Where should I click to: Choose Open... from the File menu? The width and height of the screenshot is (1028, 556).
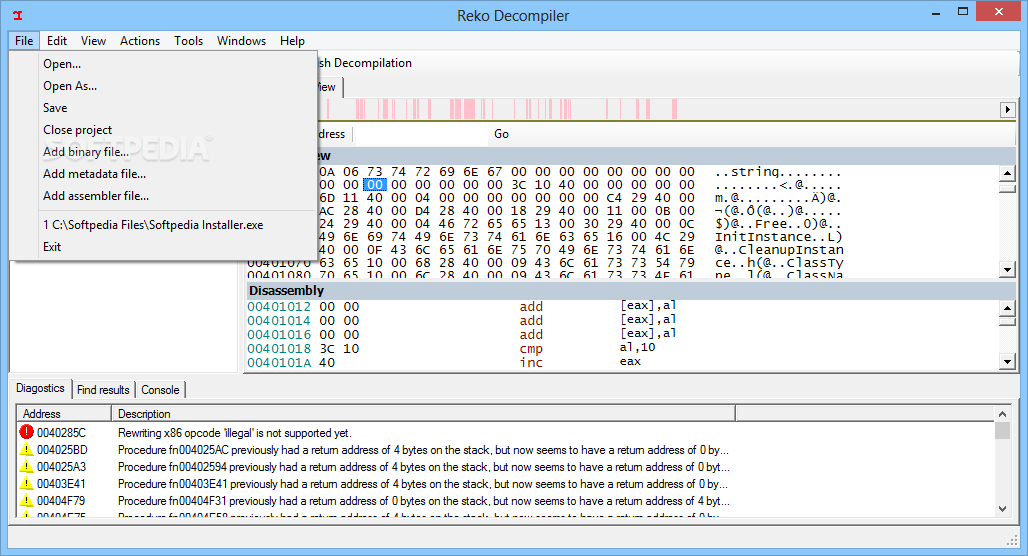point(164,64)
